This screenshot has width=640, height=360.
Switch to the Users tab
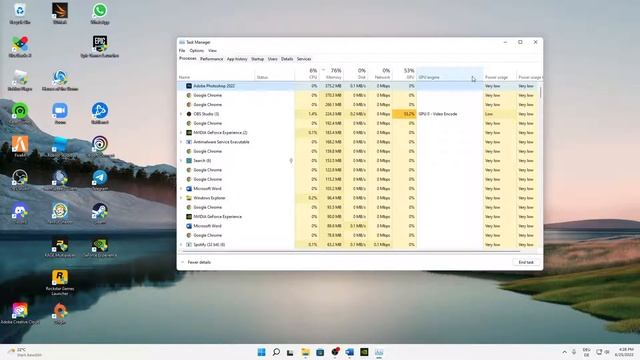[273, 59]
